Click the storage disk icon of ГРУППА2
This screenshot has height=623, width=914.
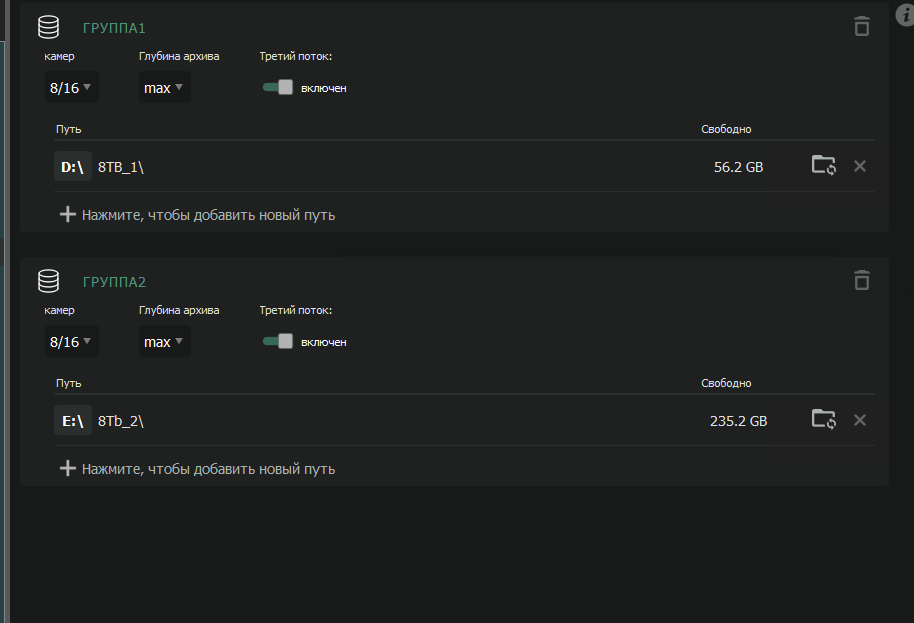(48, 281)
